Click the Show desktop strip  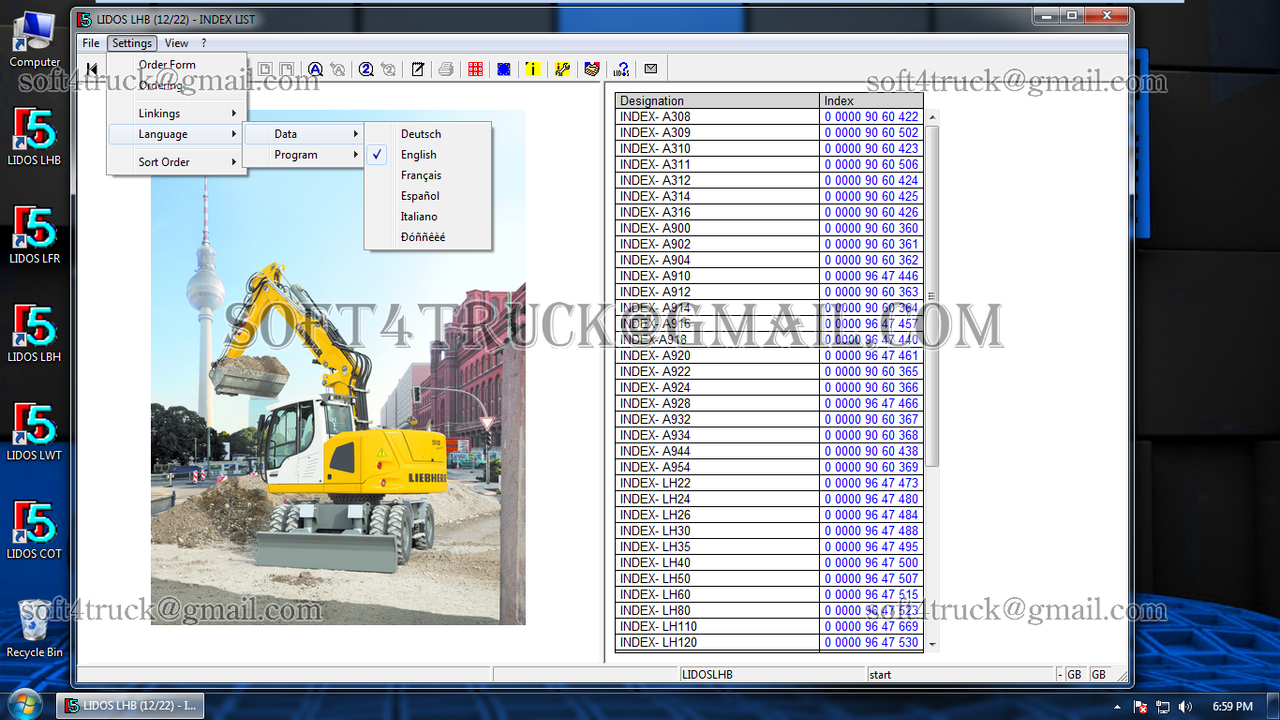tap(1273, 706)
